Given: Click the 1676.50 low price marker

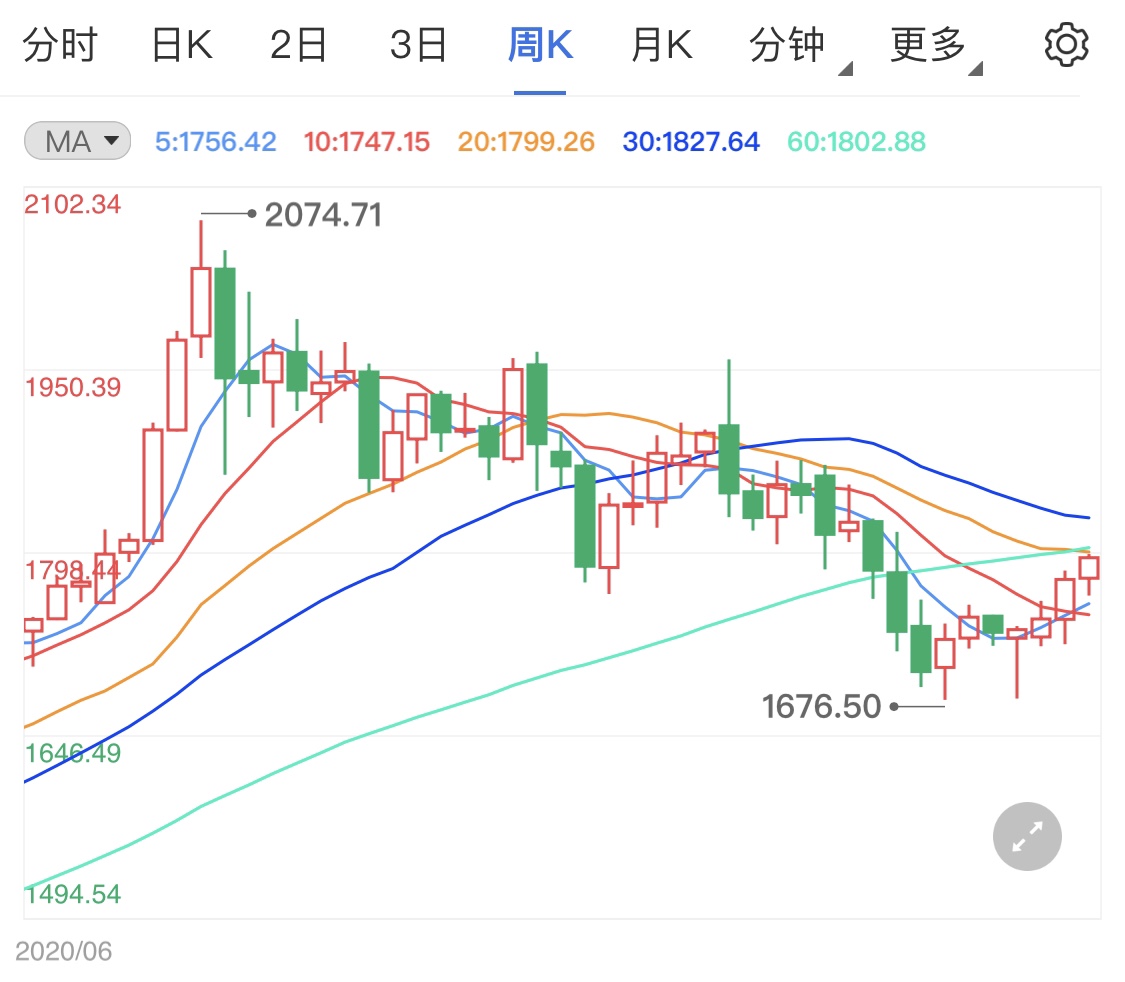Looking at the screenshot, I should click(x=821, y=707).
